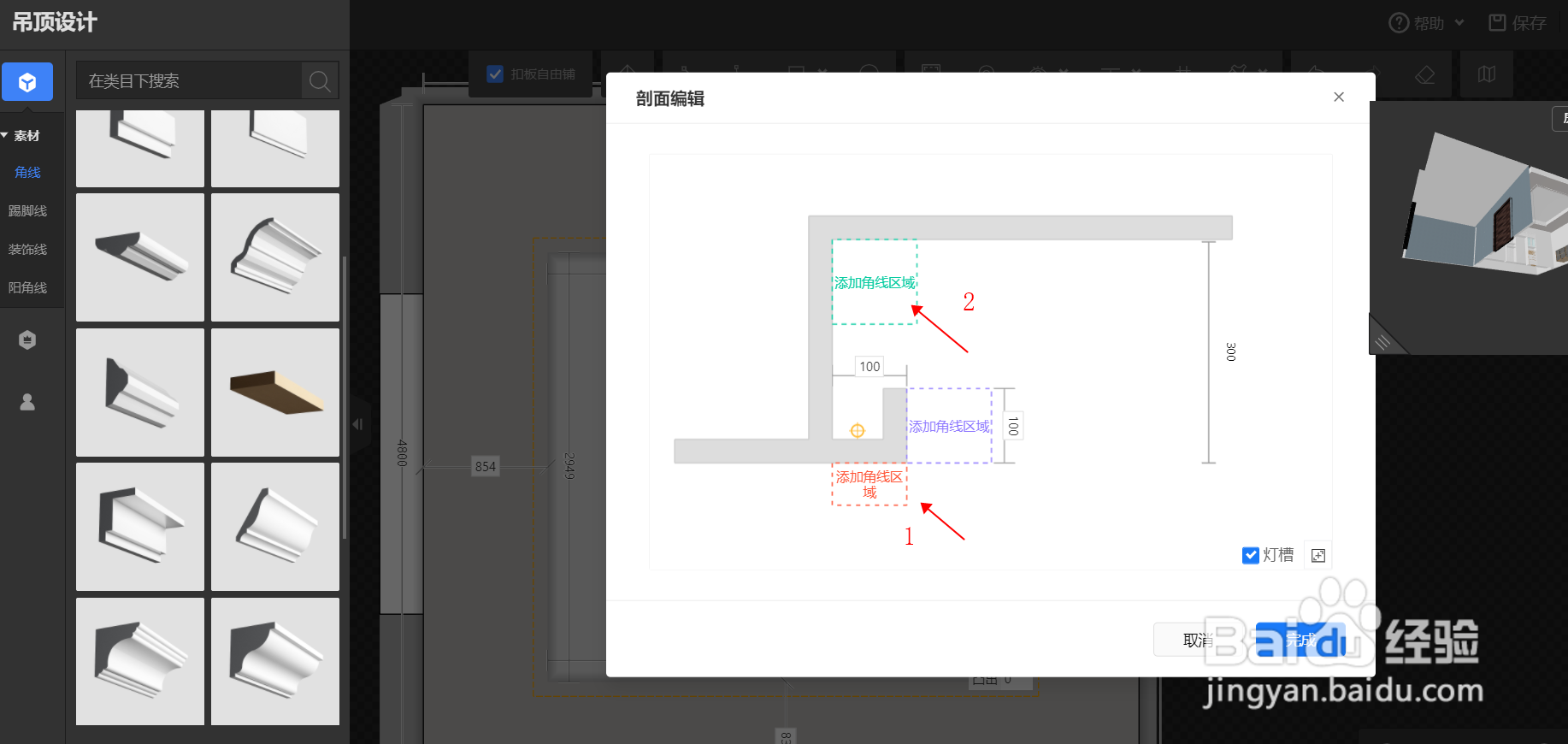Click the 取消 button
1568x744 pixels.
point(1199,640)
